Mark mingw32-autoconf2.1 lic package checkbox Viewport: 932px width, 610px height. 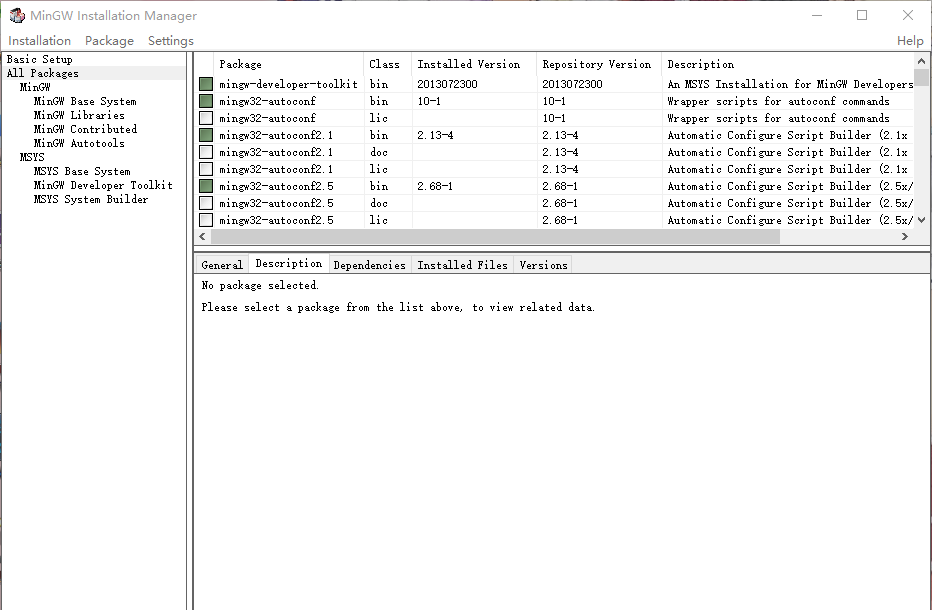coord(206,169)
